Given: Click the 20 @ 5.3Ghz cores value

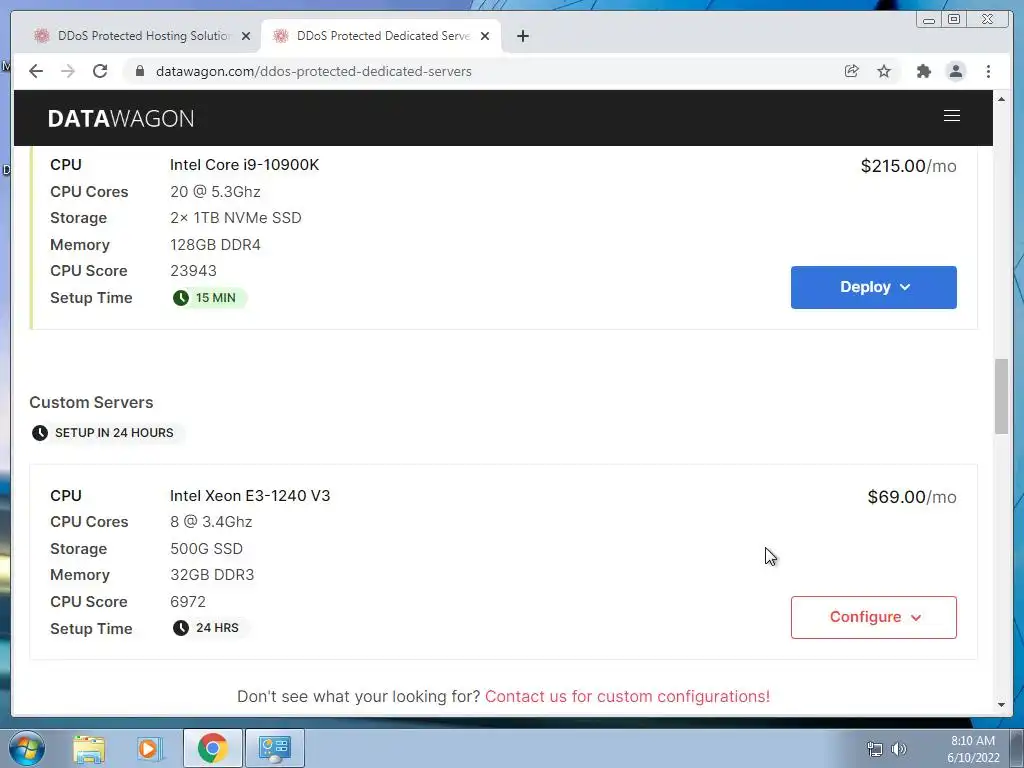Looking at the screenshot, I should [215, 192].
